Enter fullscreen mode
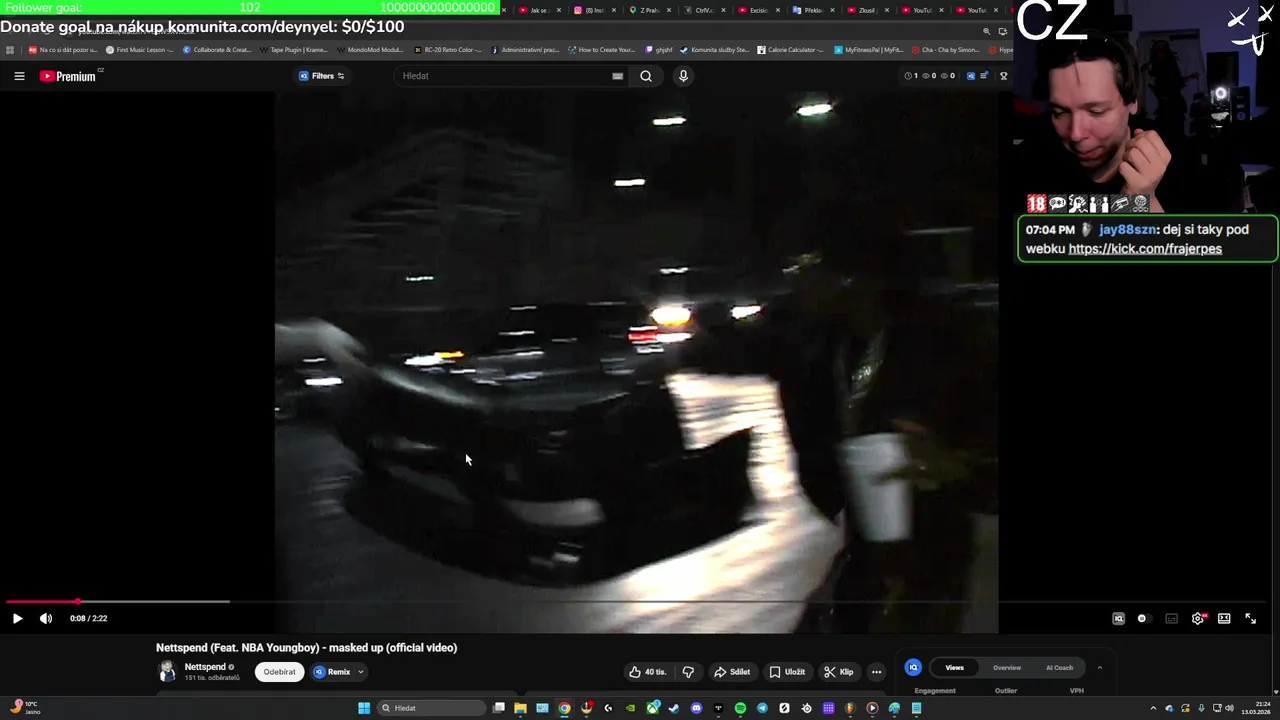This screenshot has height=720, width=1280. tap(1250, 618)
